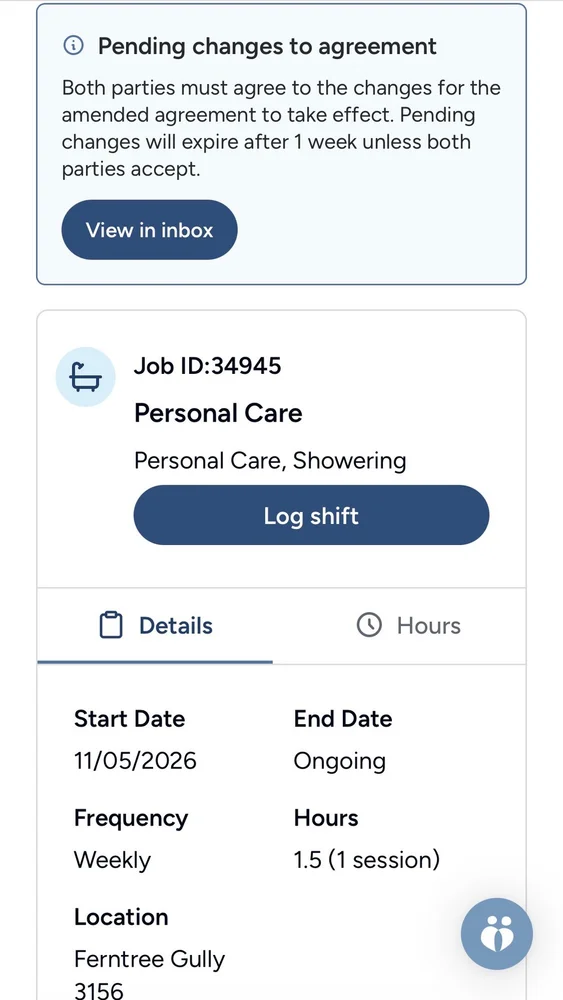Click the Frequency value Weekly

[112, 860]
